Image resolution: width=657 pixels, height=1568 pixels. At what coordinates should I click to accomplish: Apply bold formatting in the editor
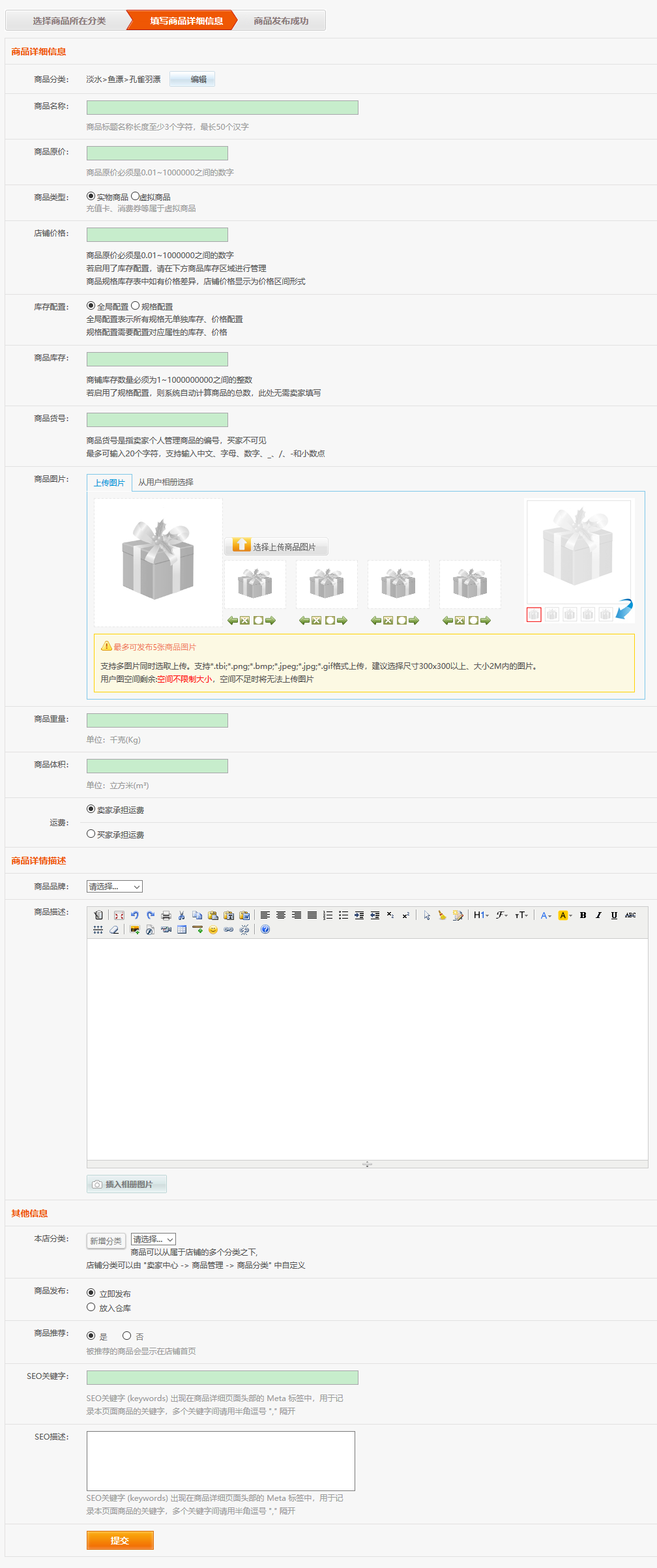tap(583, 915)
